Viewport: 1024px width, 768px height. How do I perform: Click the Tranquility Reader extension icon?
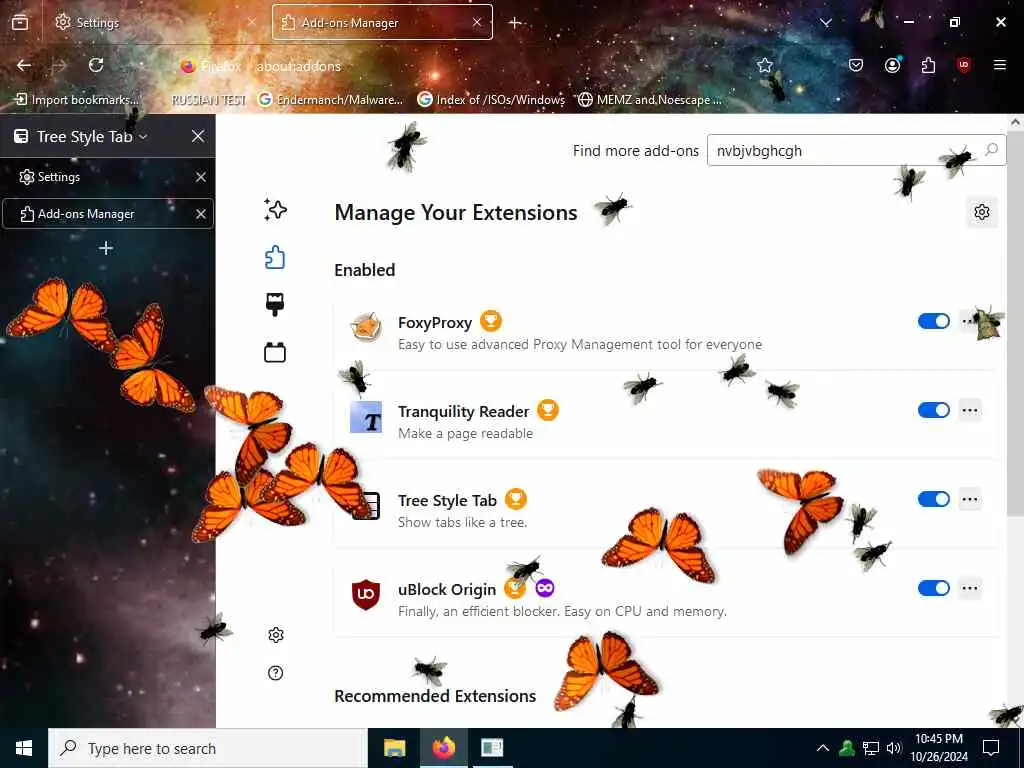tap(366, 417)
